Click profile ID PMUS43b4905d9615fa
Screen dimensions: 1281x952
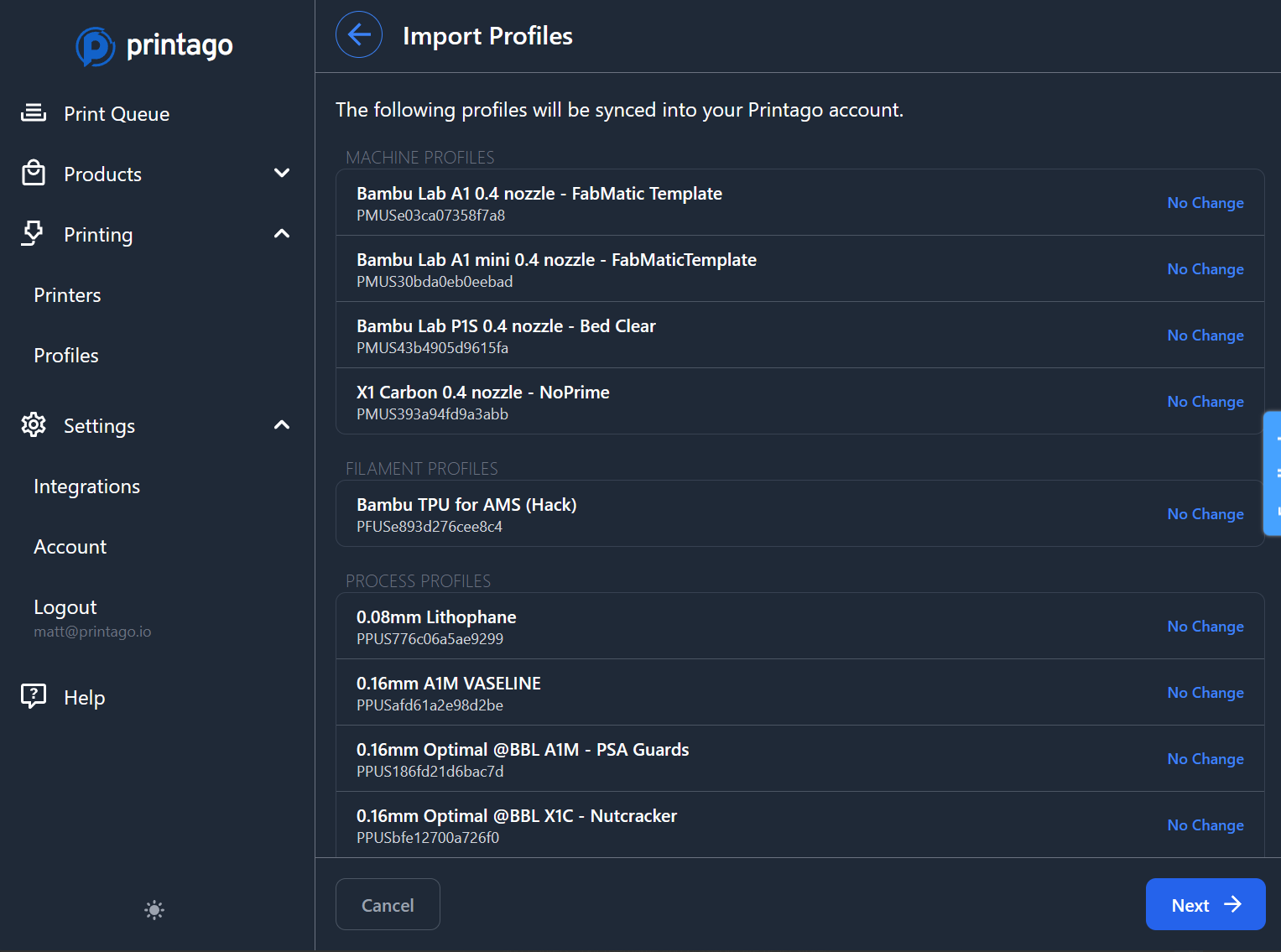coord(432,348)
